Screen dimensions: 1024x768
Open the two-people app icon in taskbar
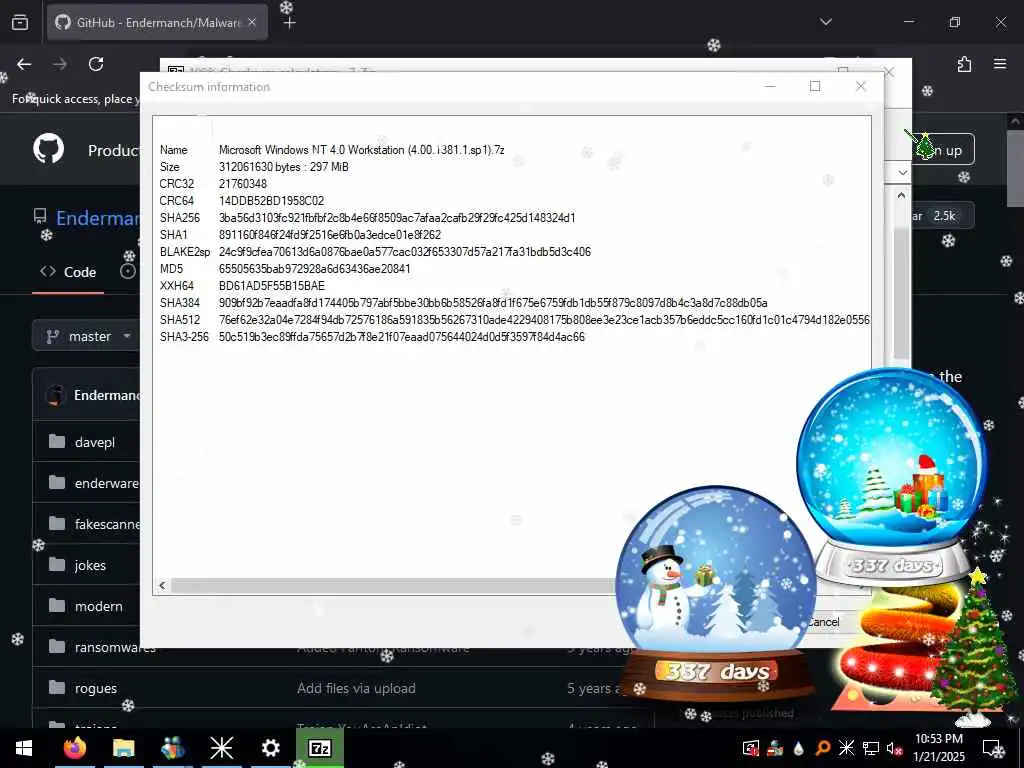[172, 748]
